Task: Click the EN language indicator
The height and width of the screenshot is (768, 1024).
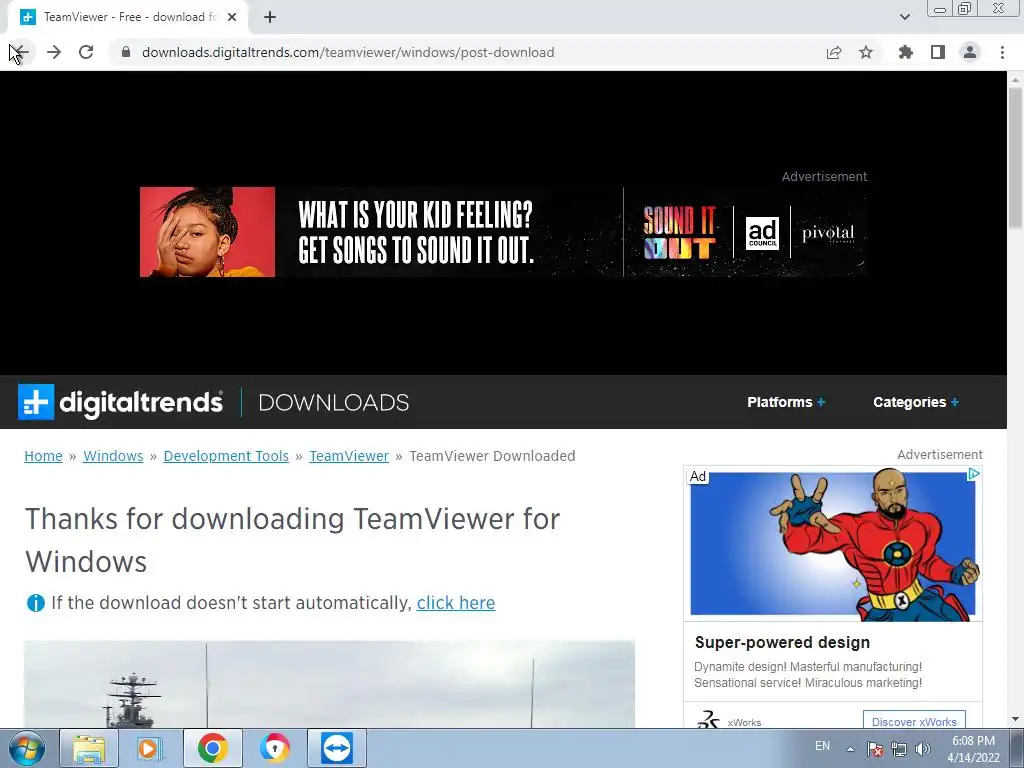Action: pos(822,746)
